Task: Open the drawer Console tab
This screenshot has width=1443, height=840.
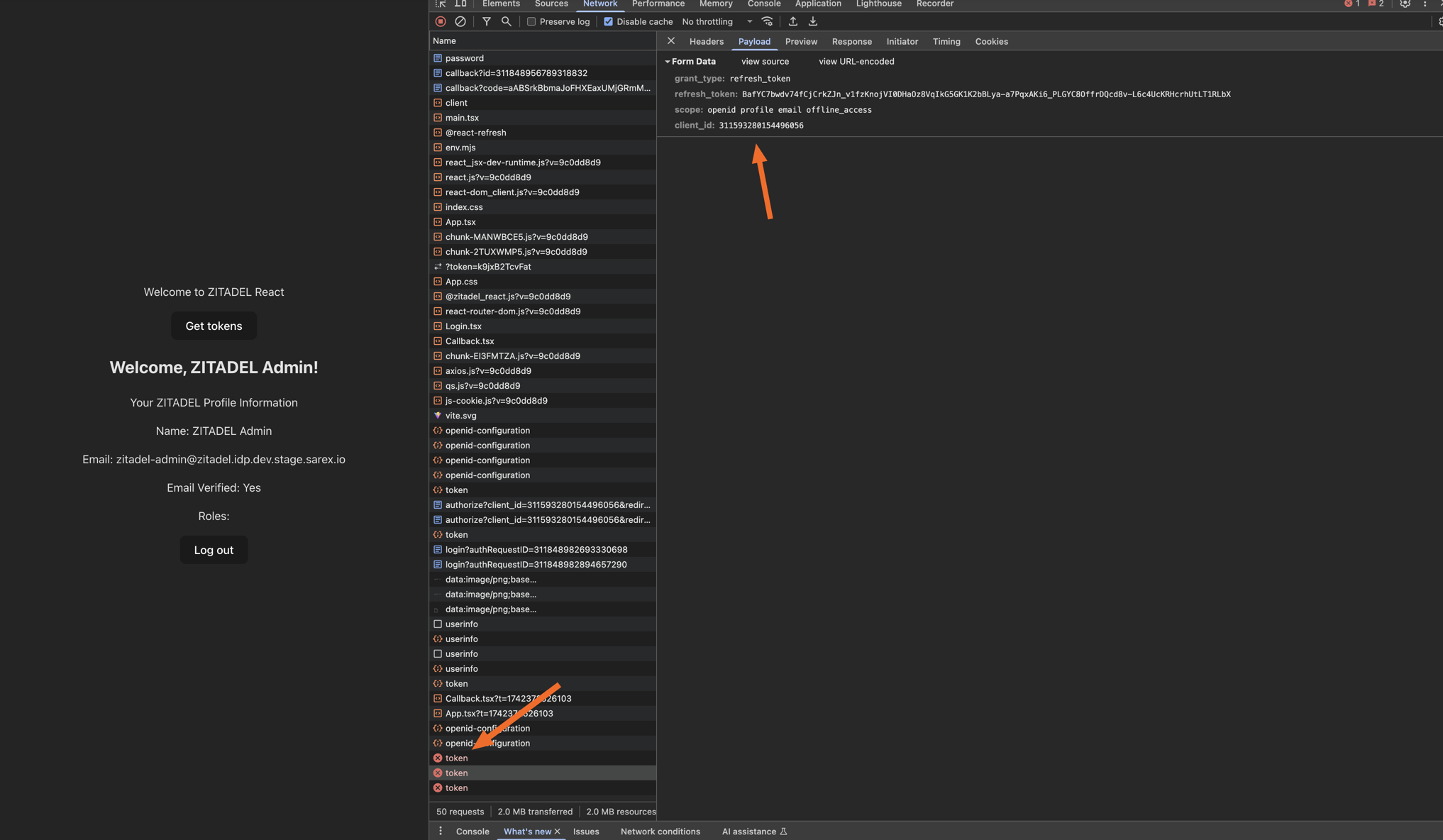Action: point(472,831)
